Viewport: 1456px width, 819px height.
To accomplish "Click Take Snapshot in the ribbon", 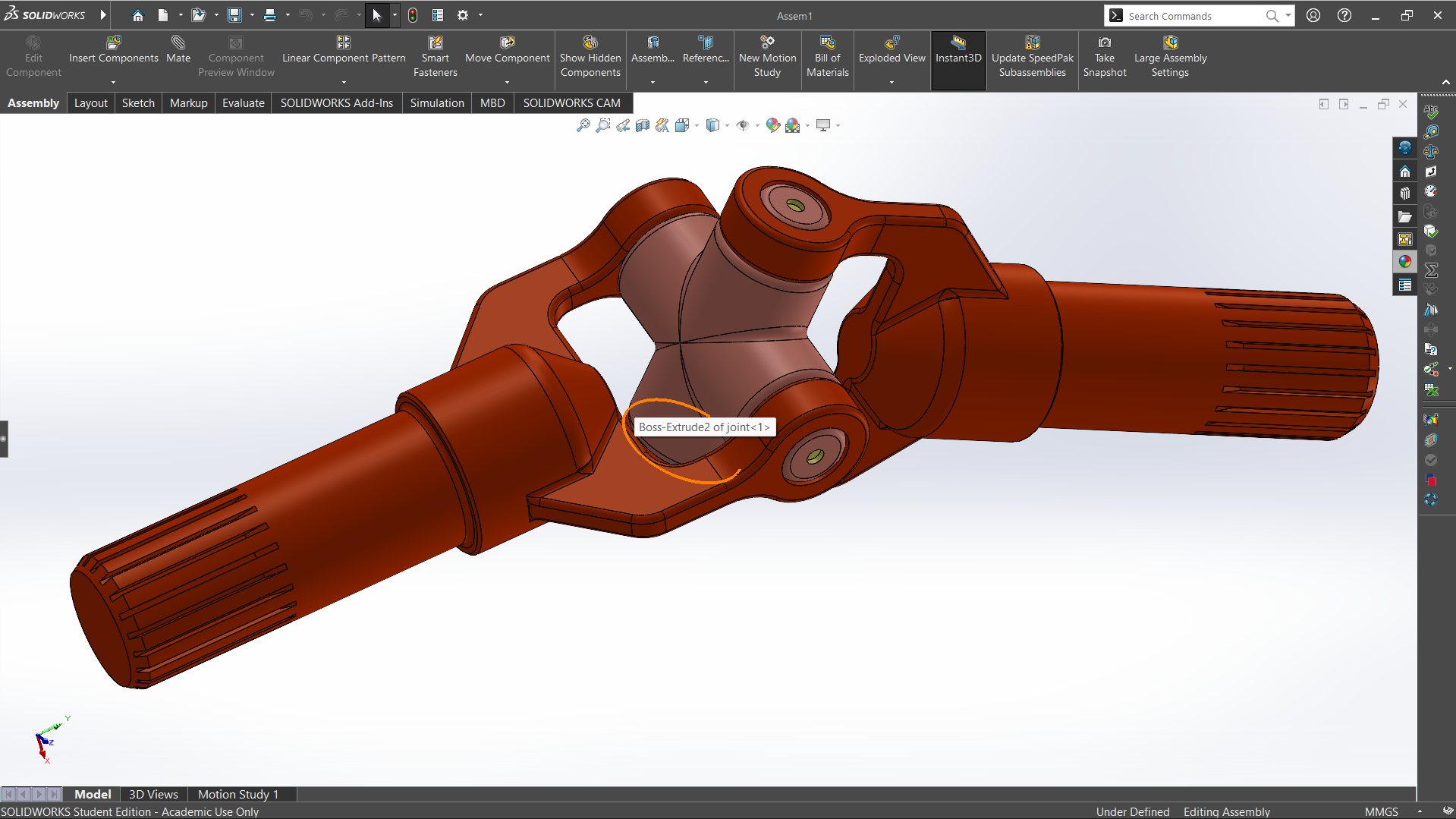I will coord(1105,56).
